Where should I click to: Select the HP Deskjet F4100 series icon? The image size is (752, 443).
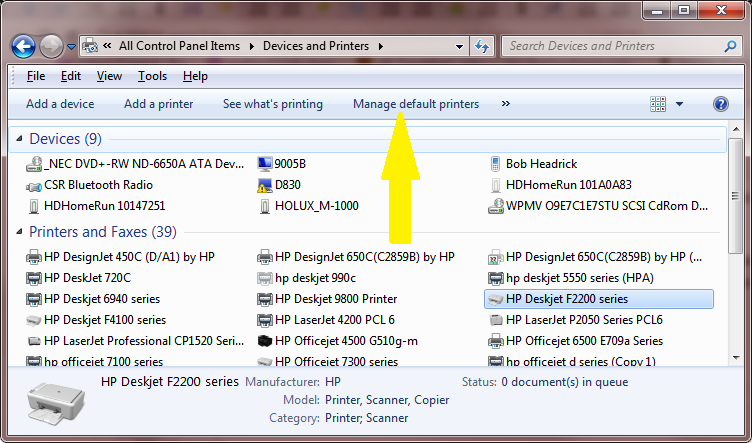click(34, 320)
